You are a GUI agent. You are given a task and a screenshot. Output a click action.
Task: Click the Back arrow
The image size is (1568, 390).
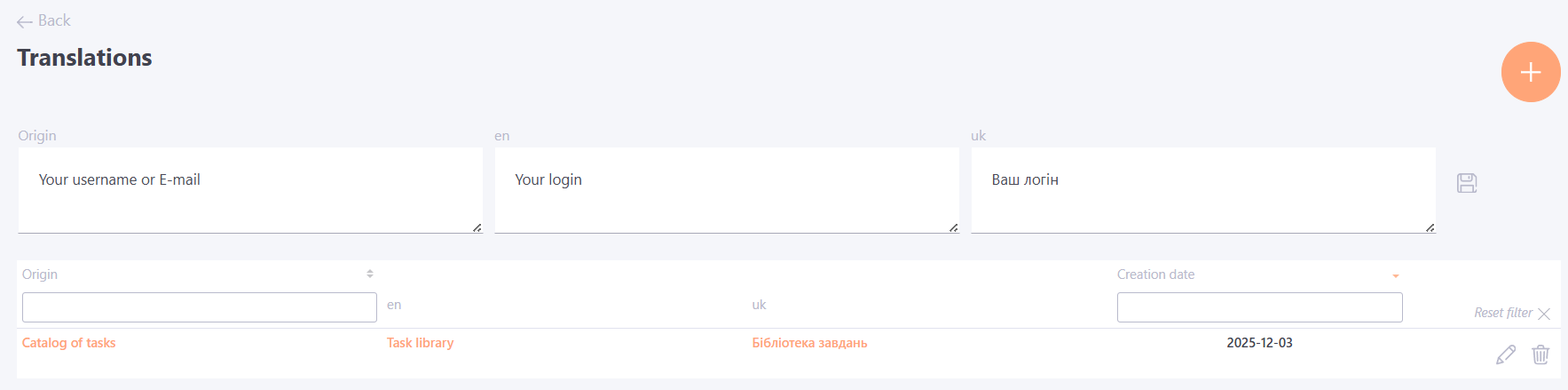tap(25, 21)
